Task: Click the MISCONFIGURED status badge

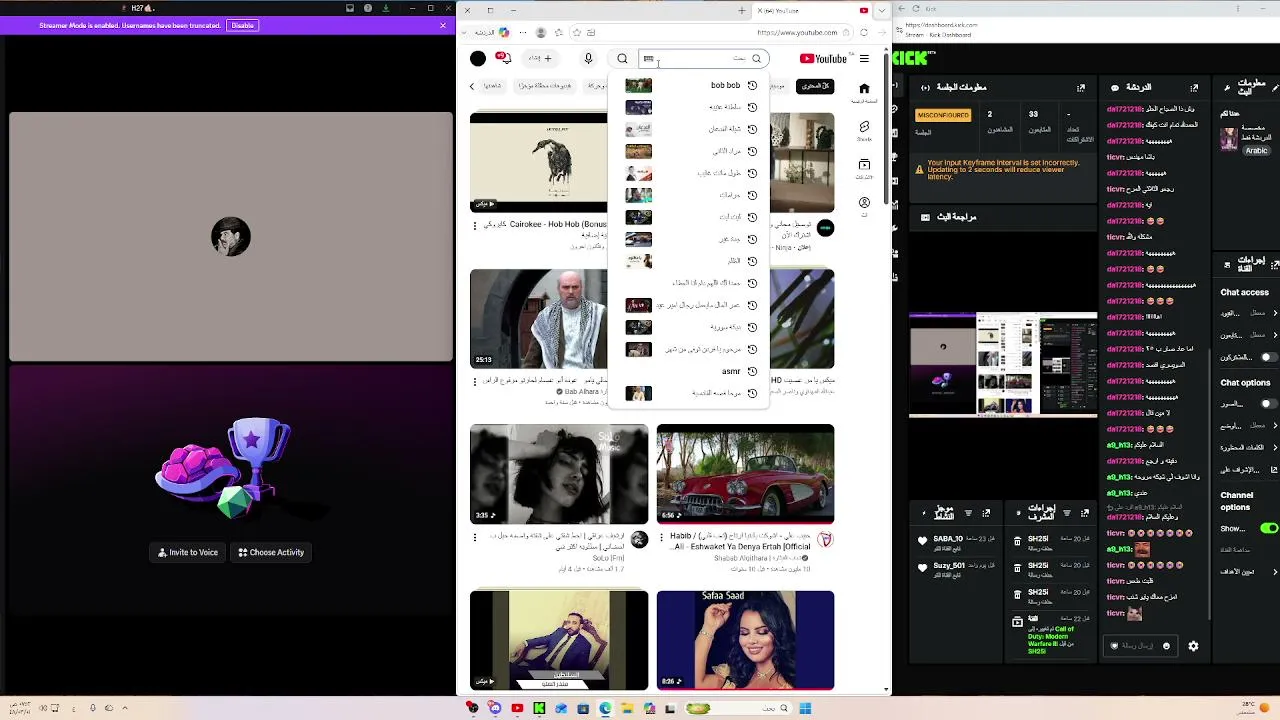Action: [943, 115]
